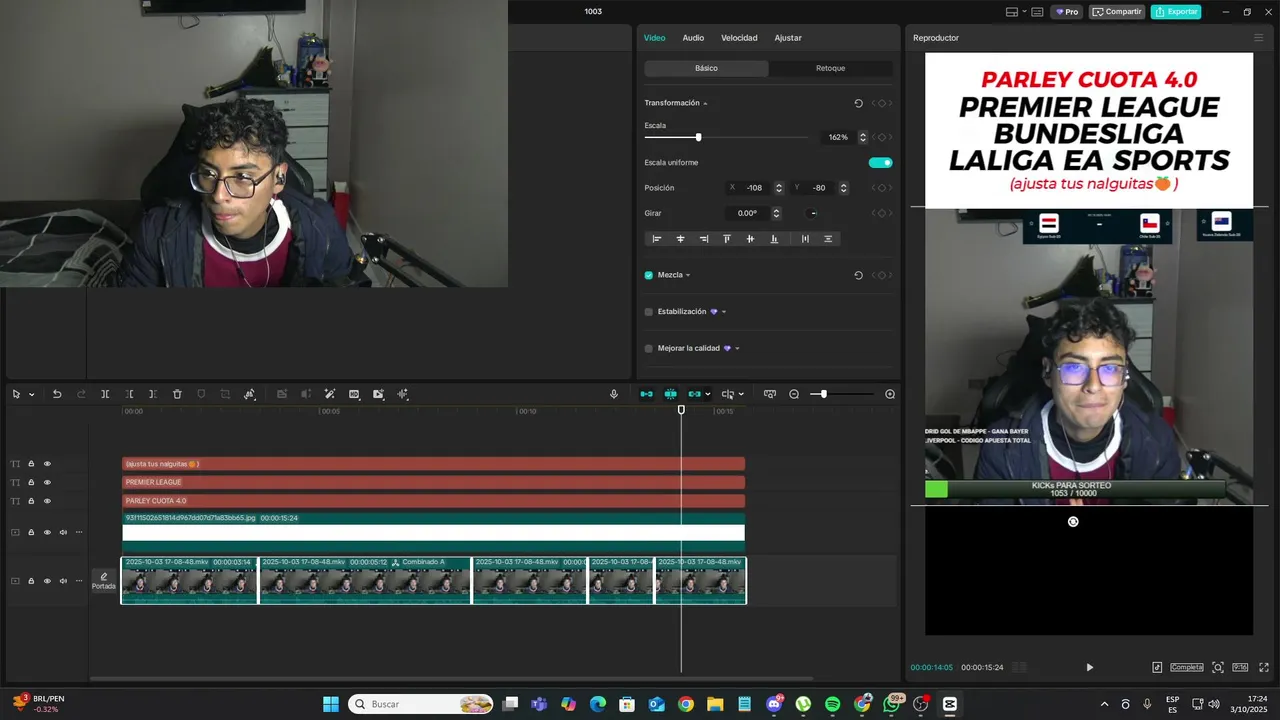Click the X position stepper arrows
Viewport: 1280px width, 720px height.
pyautogui.click(x=779, y=188)
